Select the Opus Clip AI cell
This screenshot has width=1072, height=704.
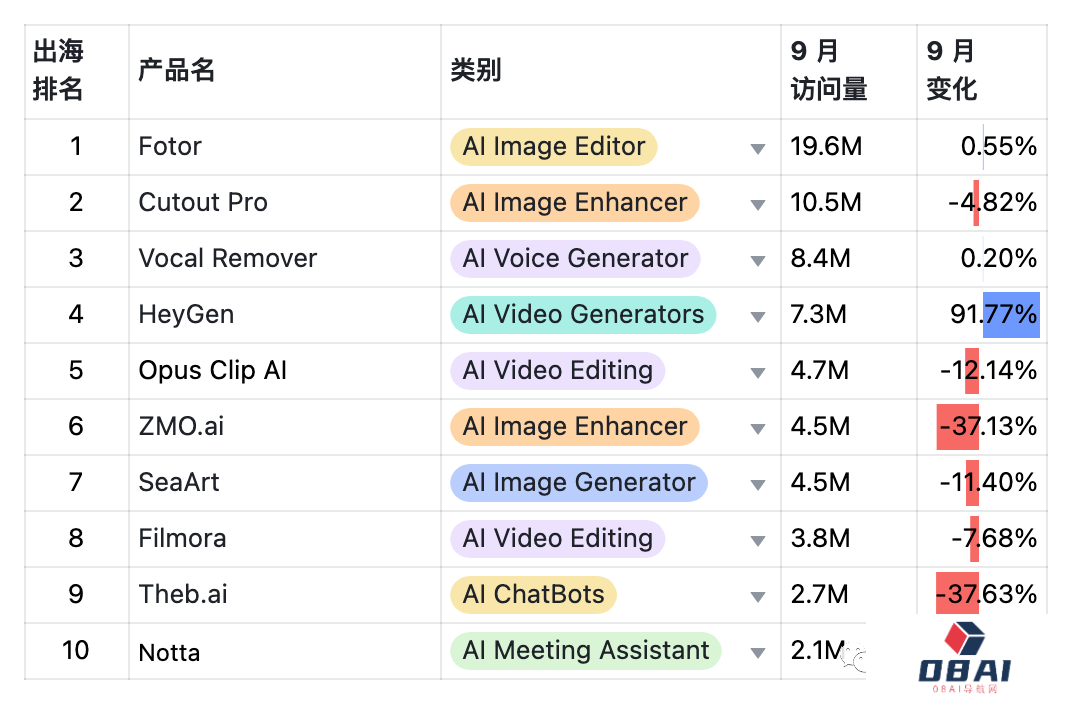click(284, 371)
